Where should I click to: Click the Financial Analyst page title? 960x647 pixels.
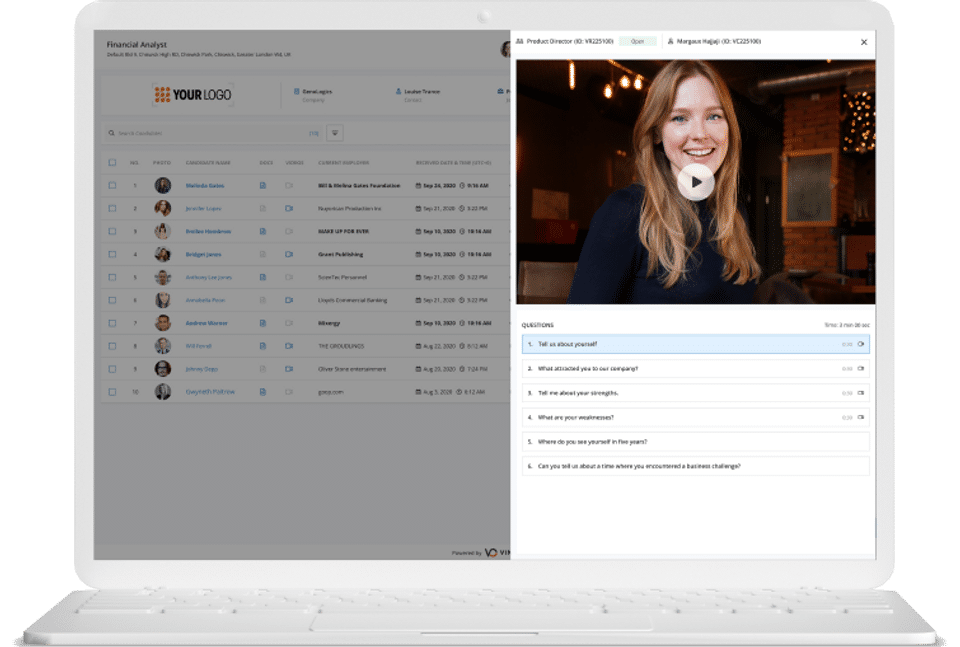pos(137,45)
